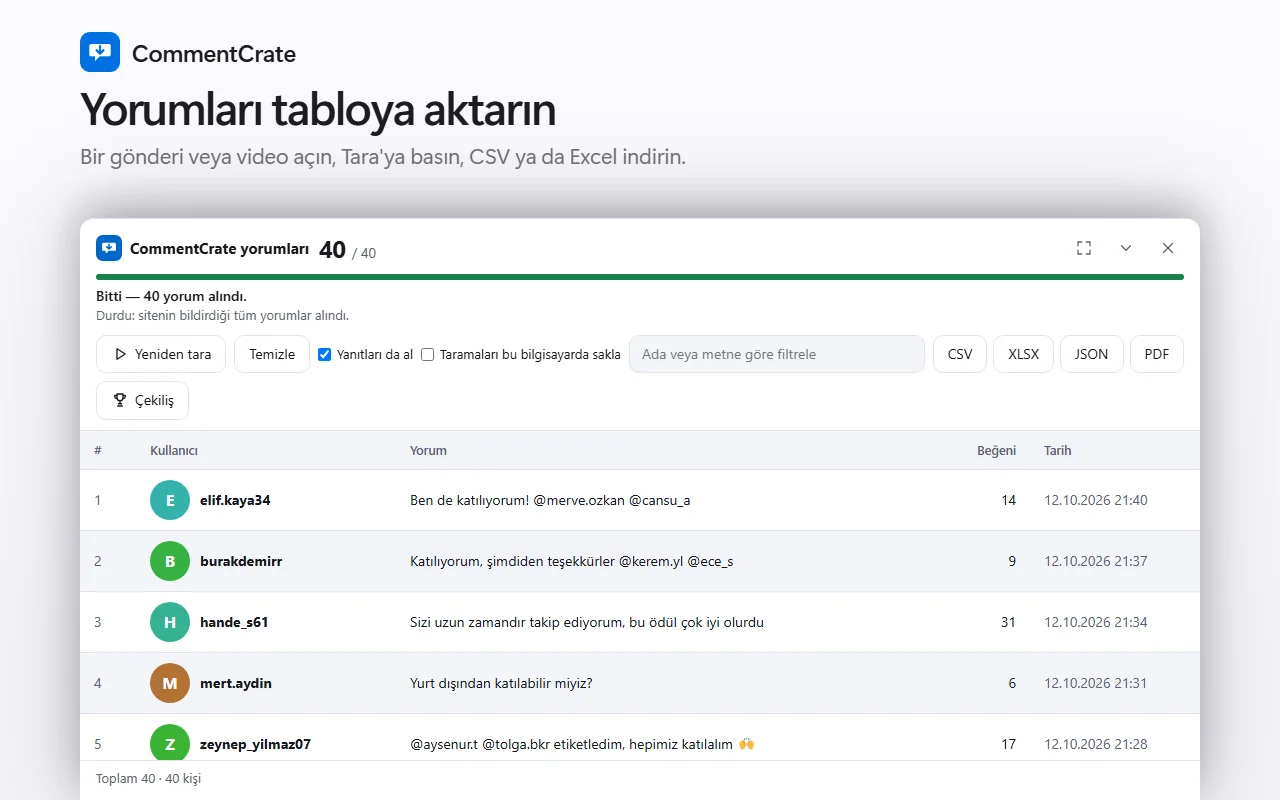This screenshot has width=1280, height=800.
Task: Click like count 31 in hande_s61 row
Action: [1008, 622]
